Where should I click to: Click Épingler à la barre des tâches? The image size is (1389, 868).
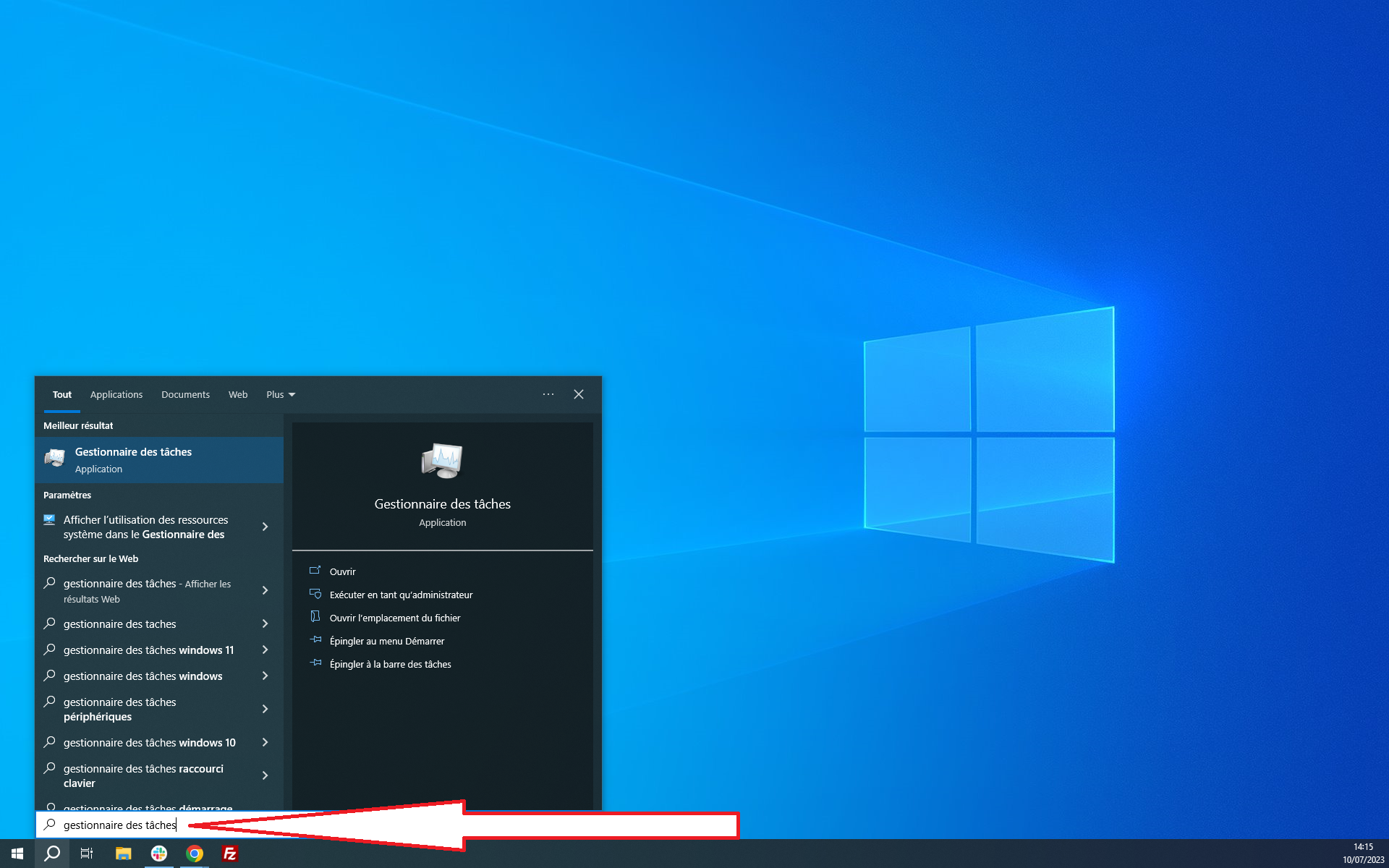click(x=390, y=664)
